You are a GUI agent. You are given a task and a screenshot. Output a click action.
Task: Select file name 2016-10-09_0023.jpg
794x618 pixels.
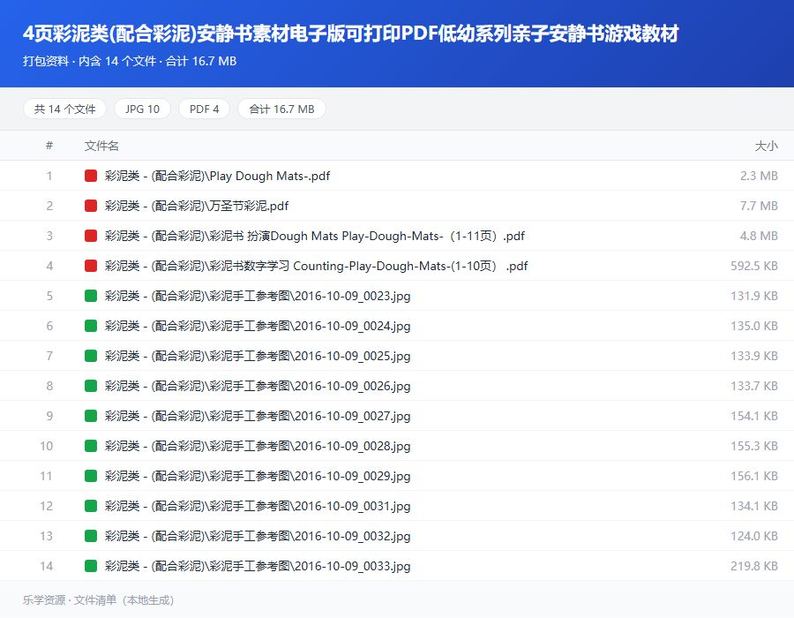point(257,296)
